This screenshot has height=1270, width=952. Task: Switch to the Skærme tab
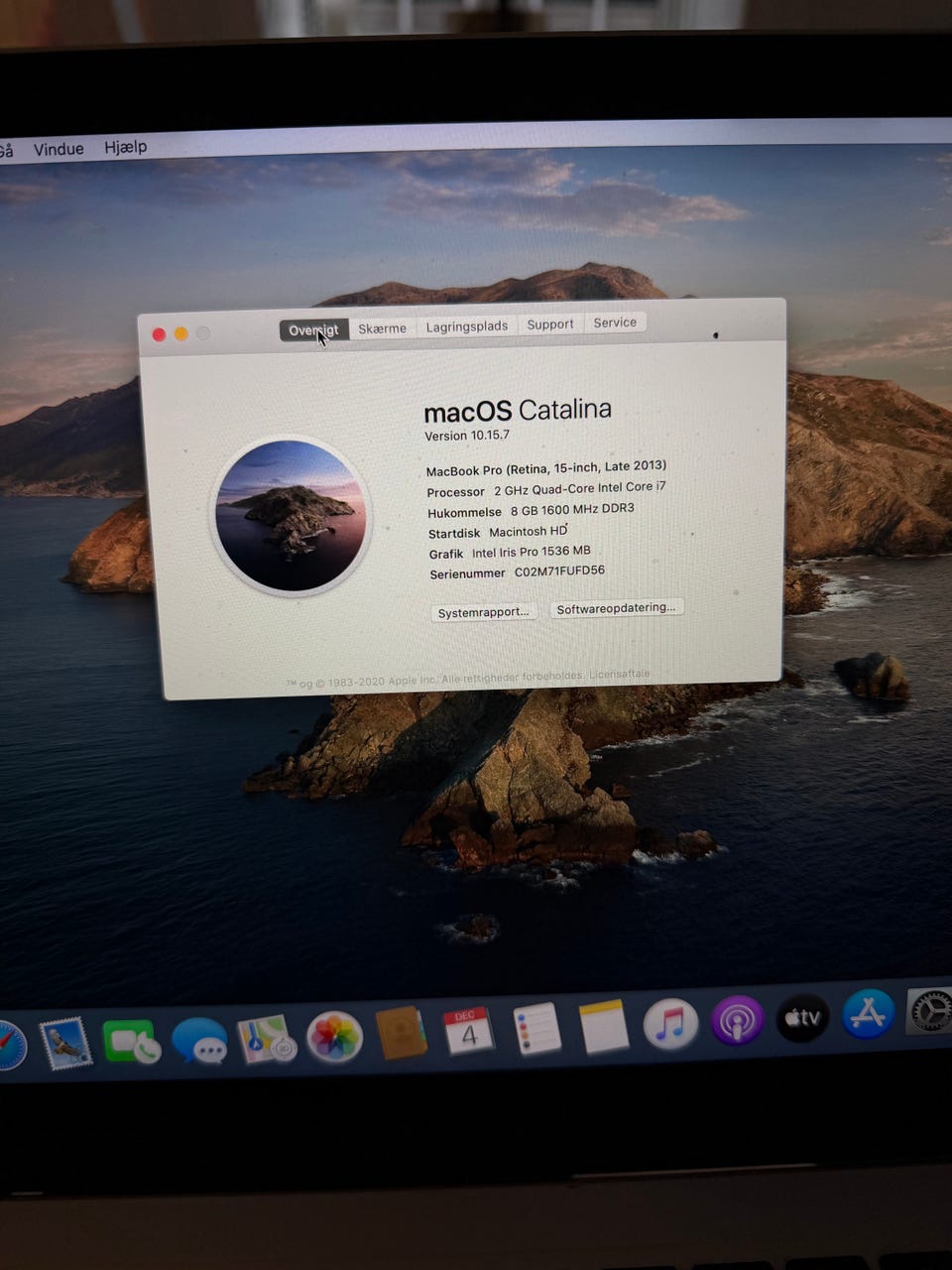382,328
